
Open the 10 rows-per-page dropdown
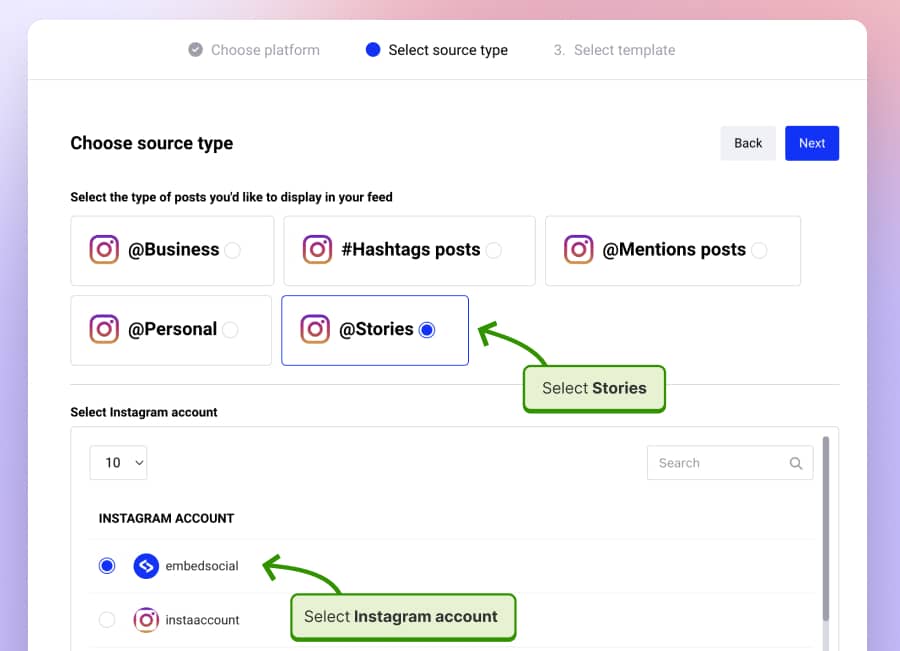point(118,463)
